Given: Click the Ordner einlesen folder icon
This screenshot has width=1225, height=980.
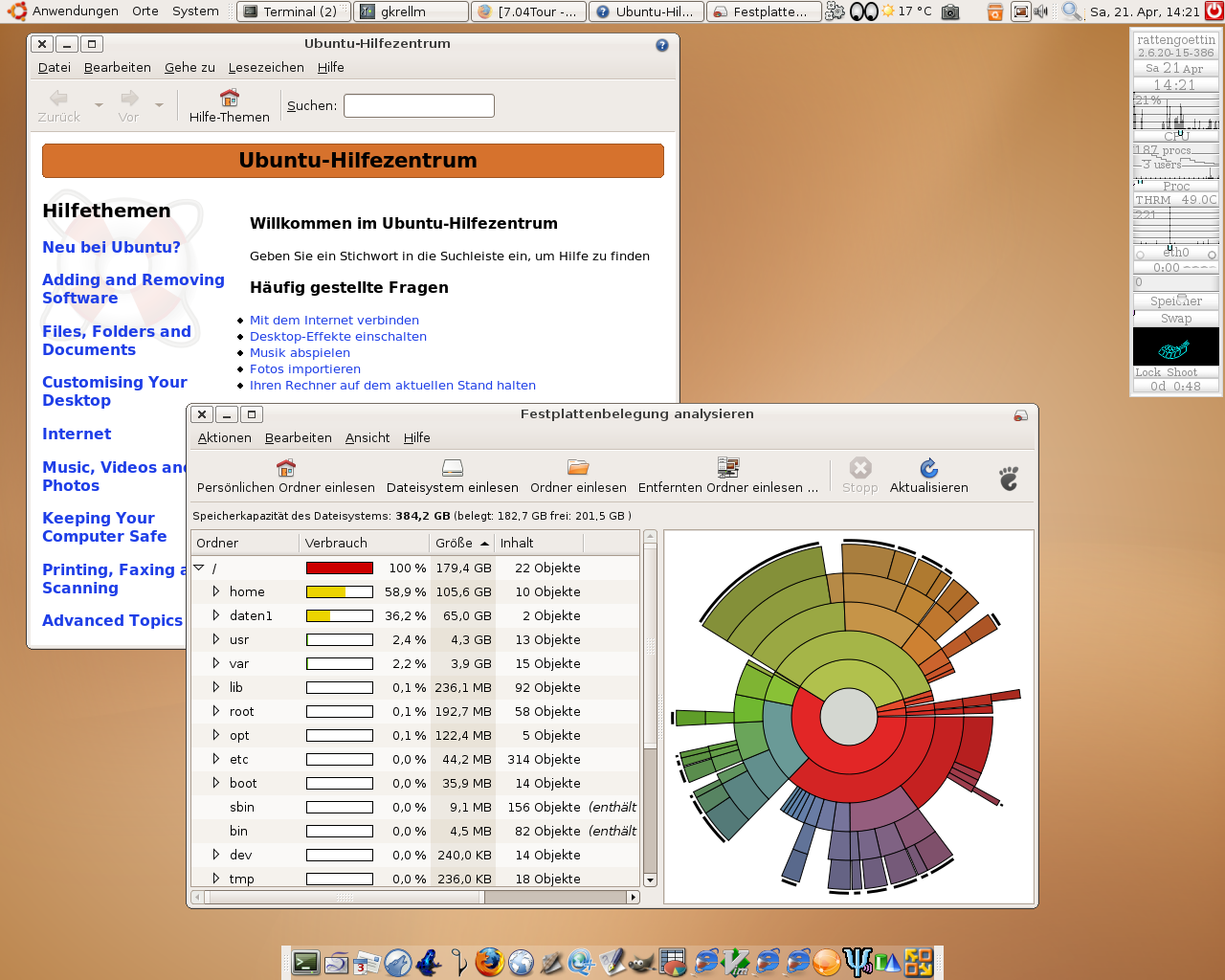Looking at the screenshot, I should 578,467.
